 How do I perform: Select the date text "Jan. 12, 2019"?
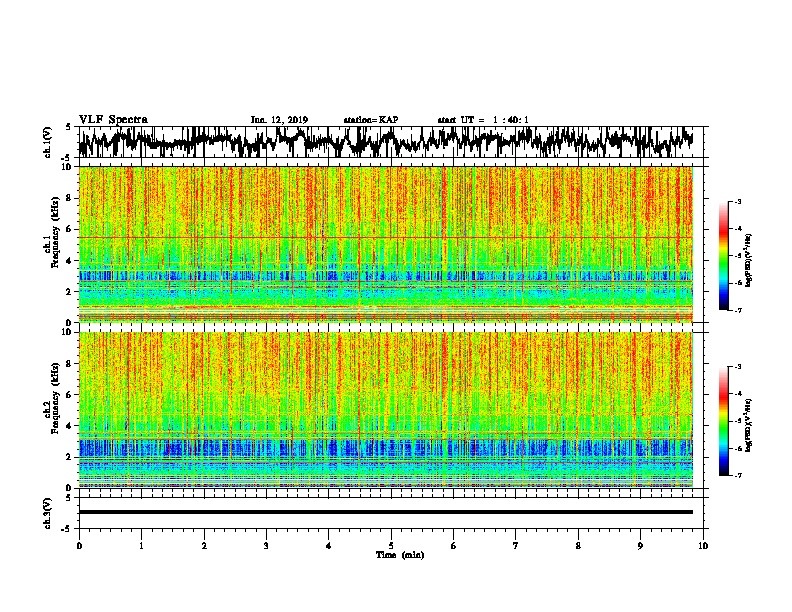coord(279,120)
